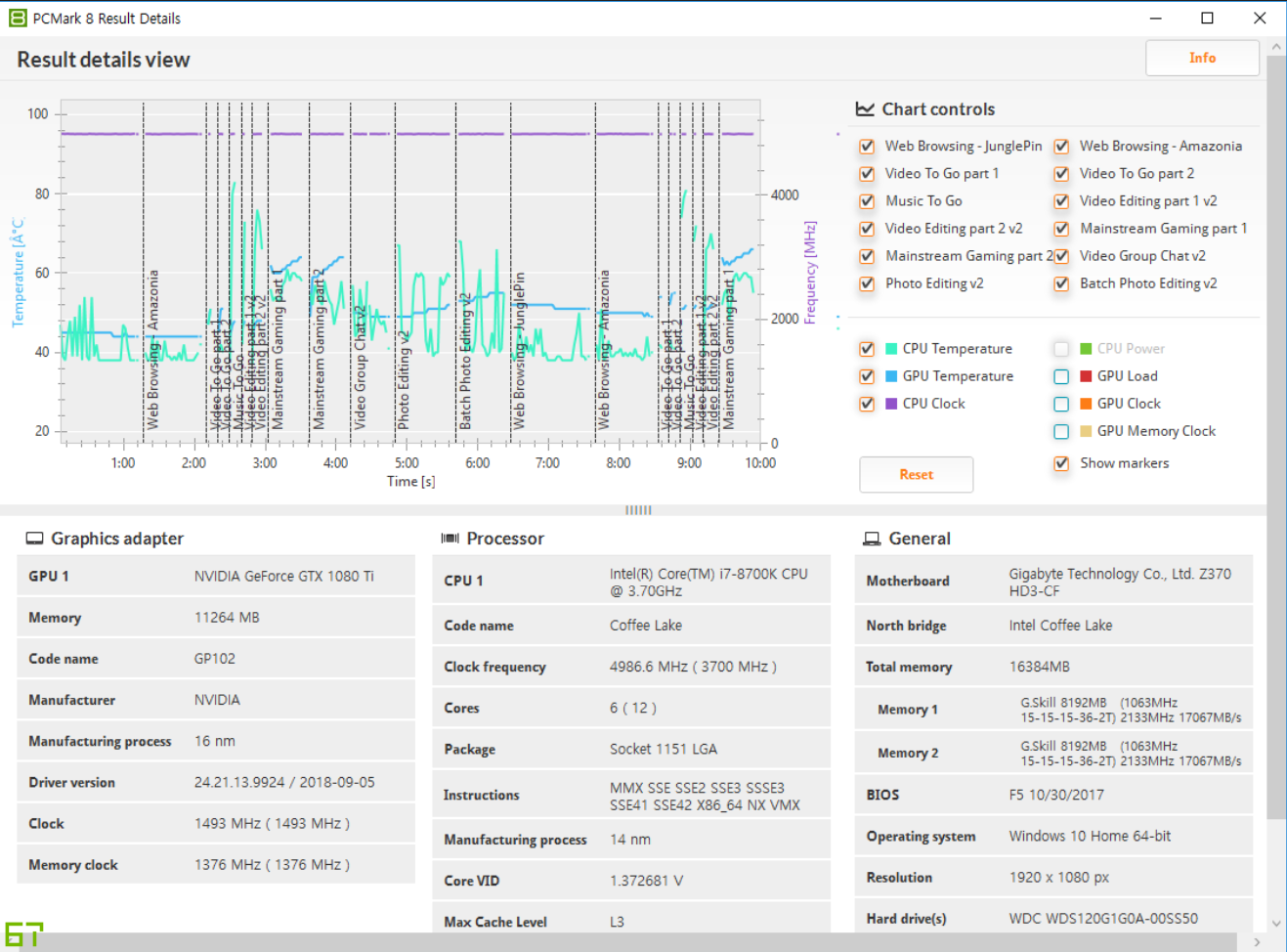Viewport: 1287px width, 952px height.
Task: Uncheck Mainstream Gaming part 2
Action: click(x=867, y=256)
